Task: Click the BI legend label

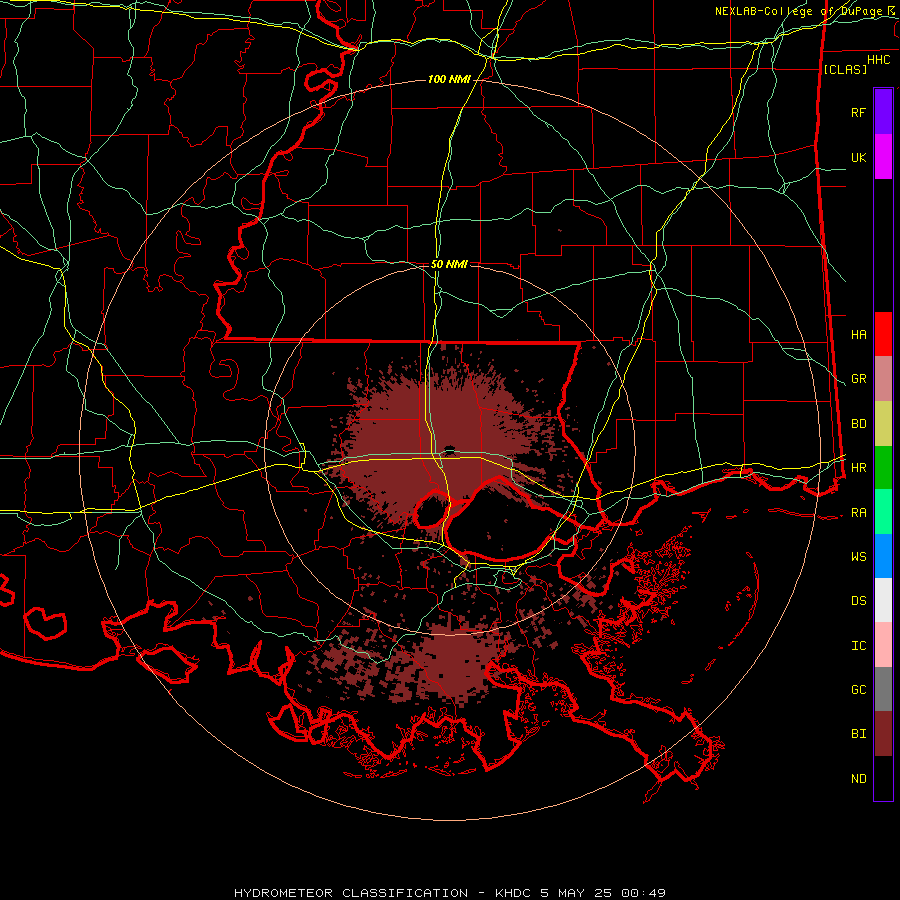Action: 858,734
